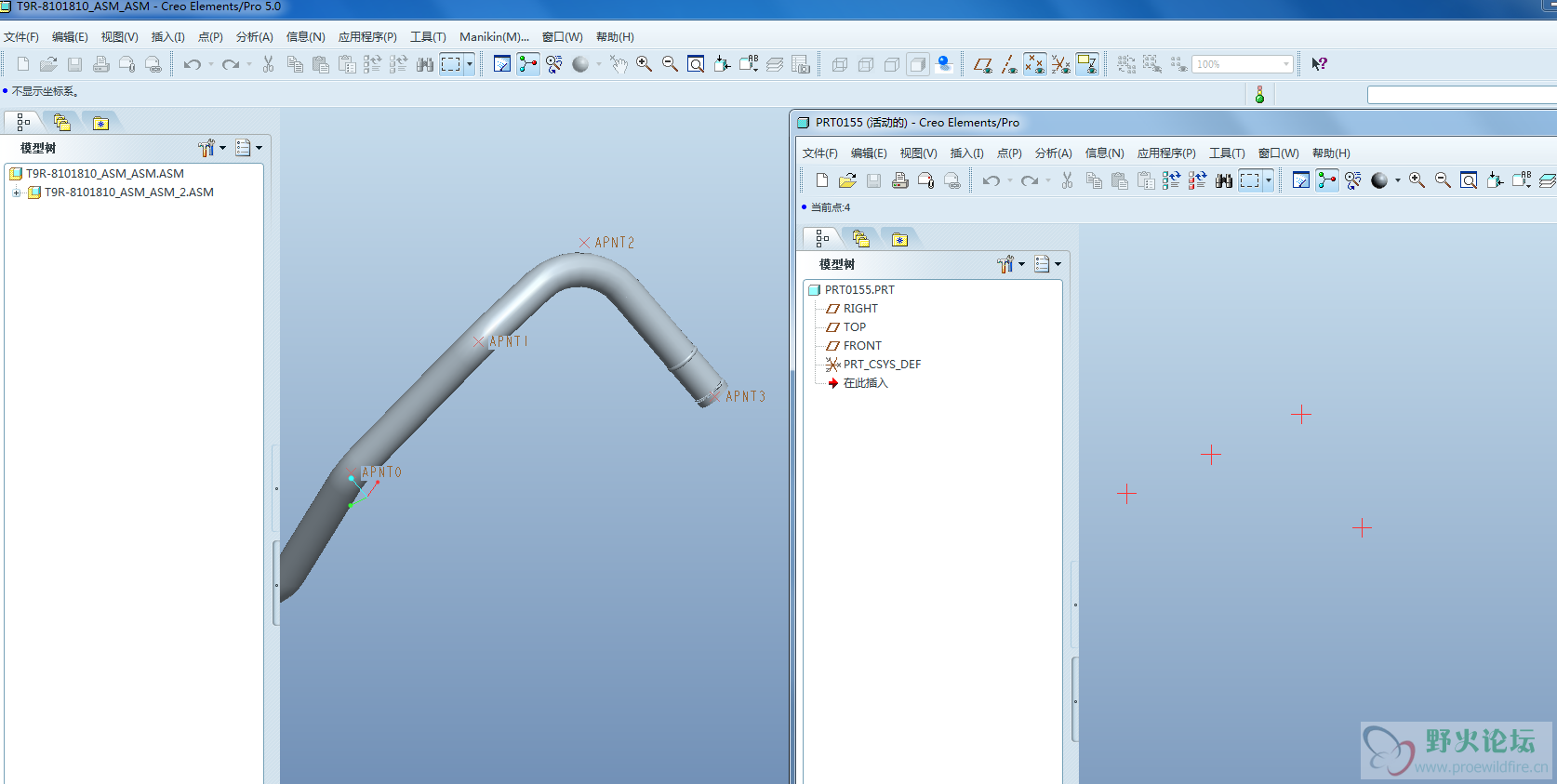
Task: Toggle spin center in PRT0155 window toolbar
Action: tap(1327, 180)
